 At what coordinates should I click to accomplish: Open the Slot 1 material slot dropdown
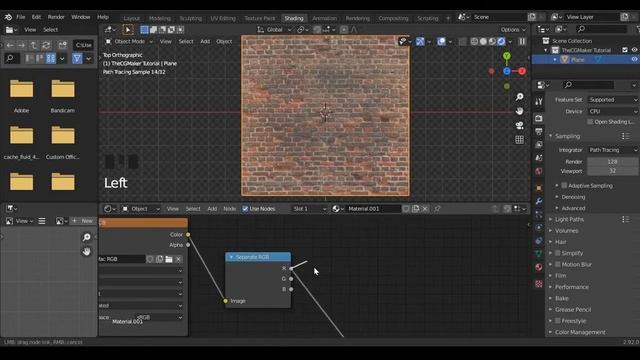309,209
